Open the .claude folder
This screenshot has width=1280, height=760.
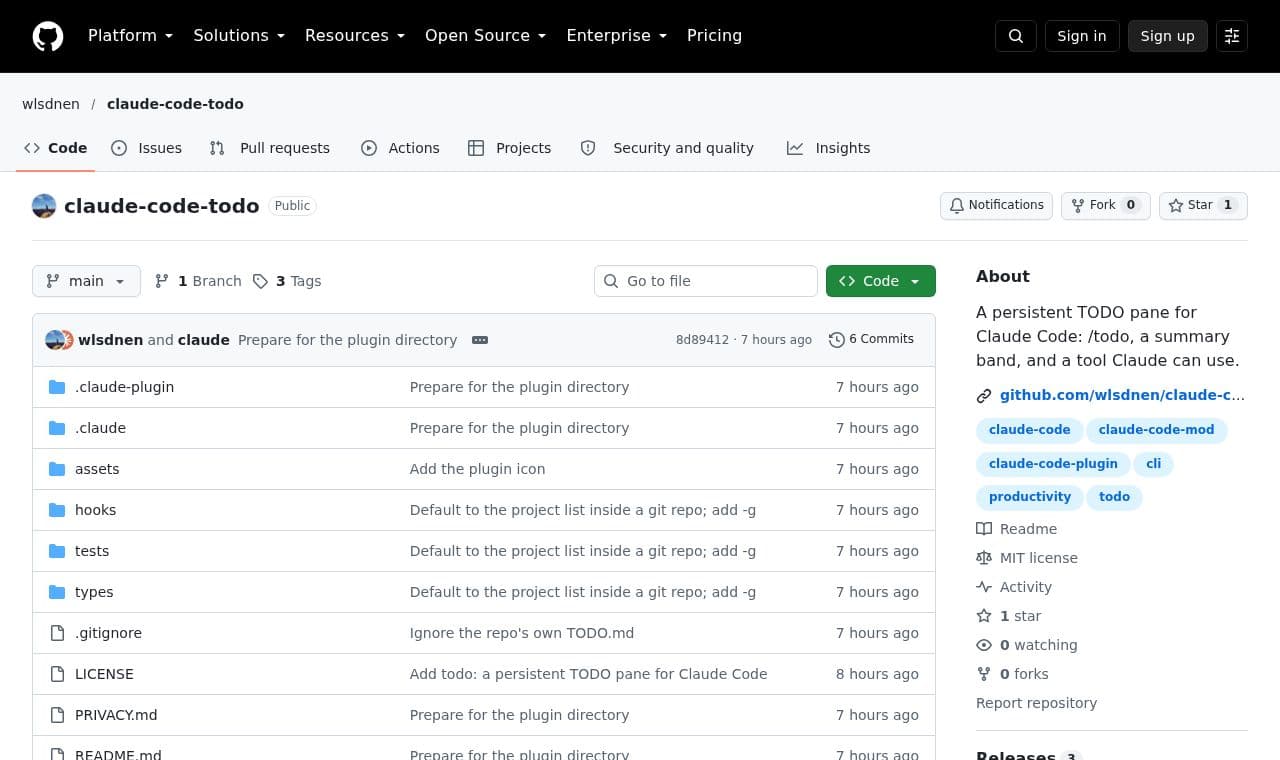click(100, 428)
